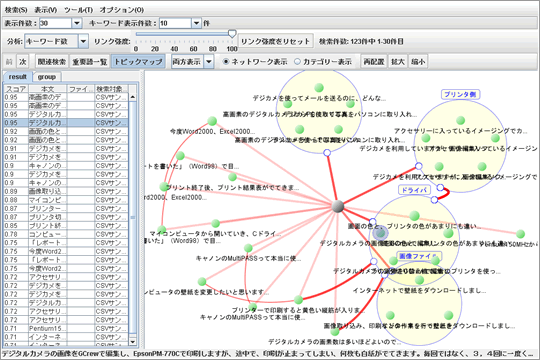Select the カテゴリー表示 radio button
This screenshot has height=360, width=540.
point(298,62)
